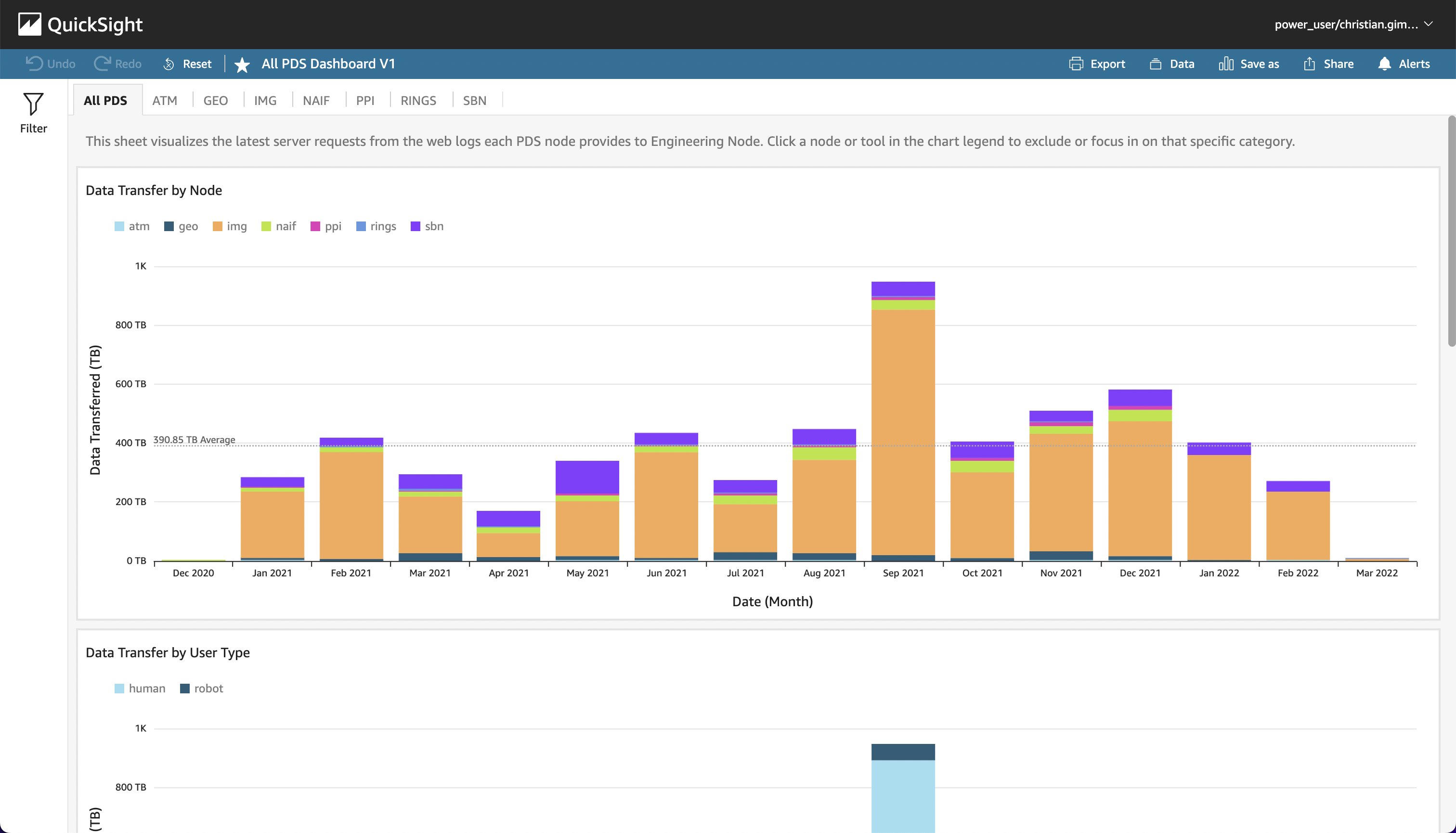Screen dimensions: 1456x833
Task: Toggle the img legend color swatch
Action: click(218, 226)
